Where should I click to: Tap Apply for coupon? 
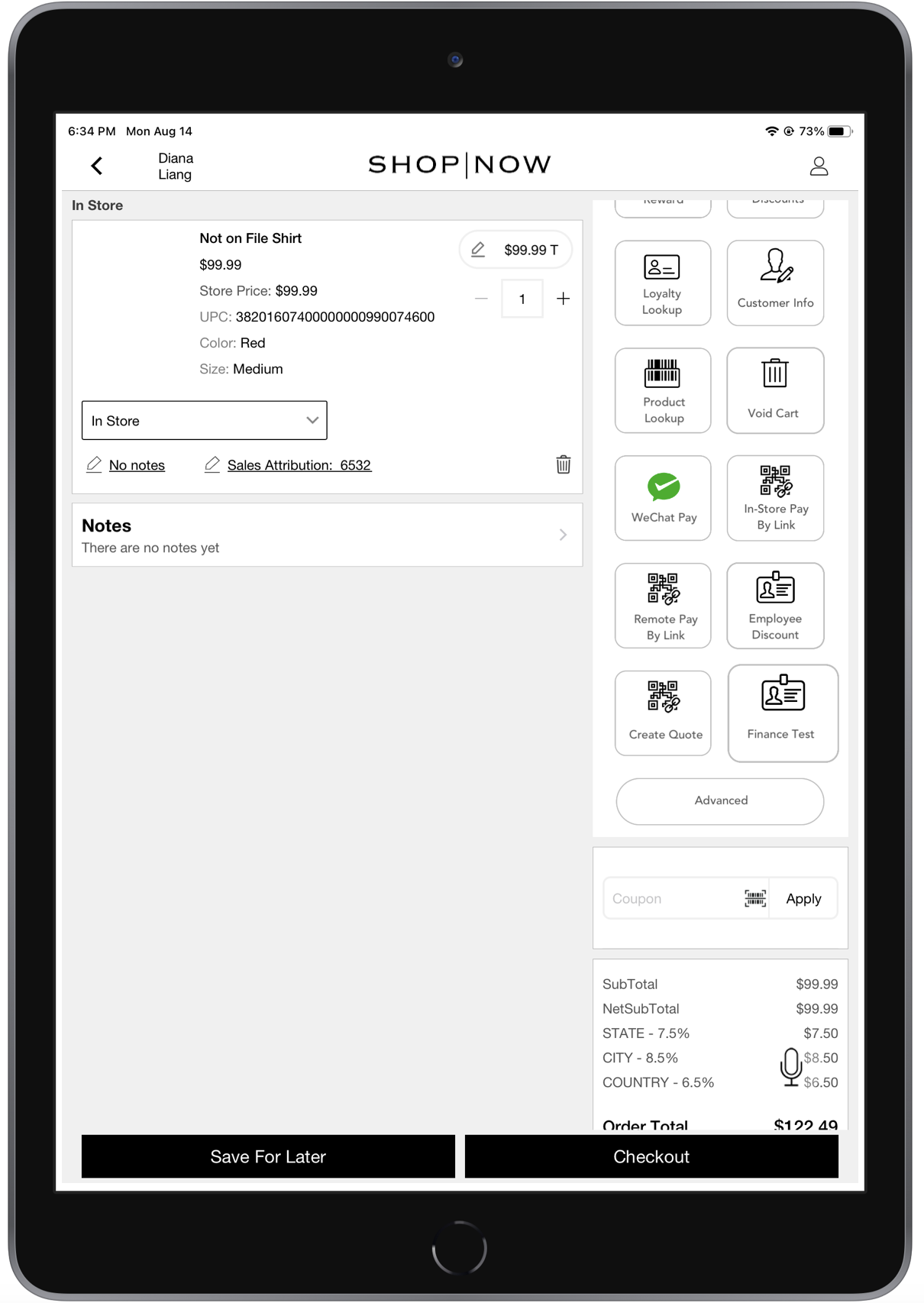click(803, 898)
